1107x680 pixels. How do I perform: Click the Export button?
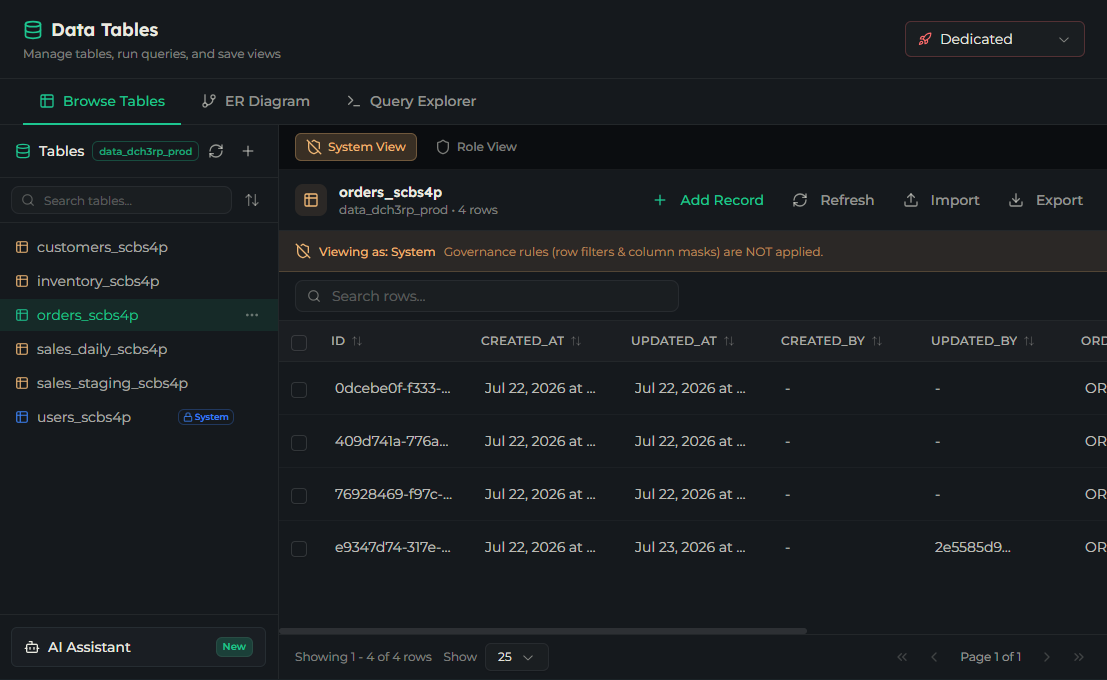coord(1046,201)
